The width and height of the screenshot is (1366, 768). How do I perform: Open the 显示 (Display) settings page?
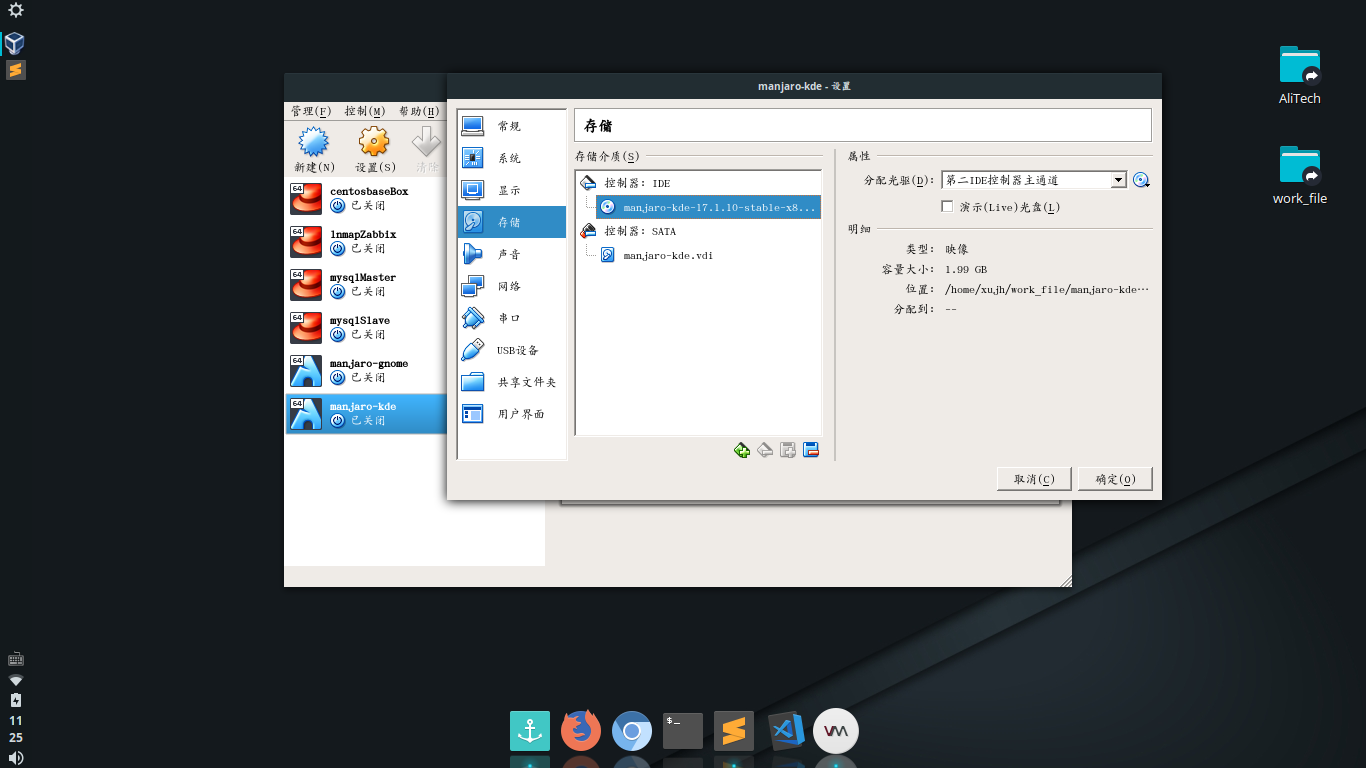511,190
